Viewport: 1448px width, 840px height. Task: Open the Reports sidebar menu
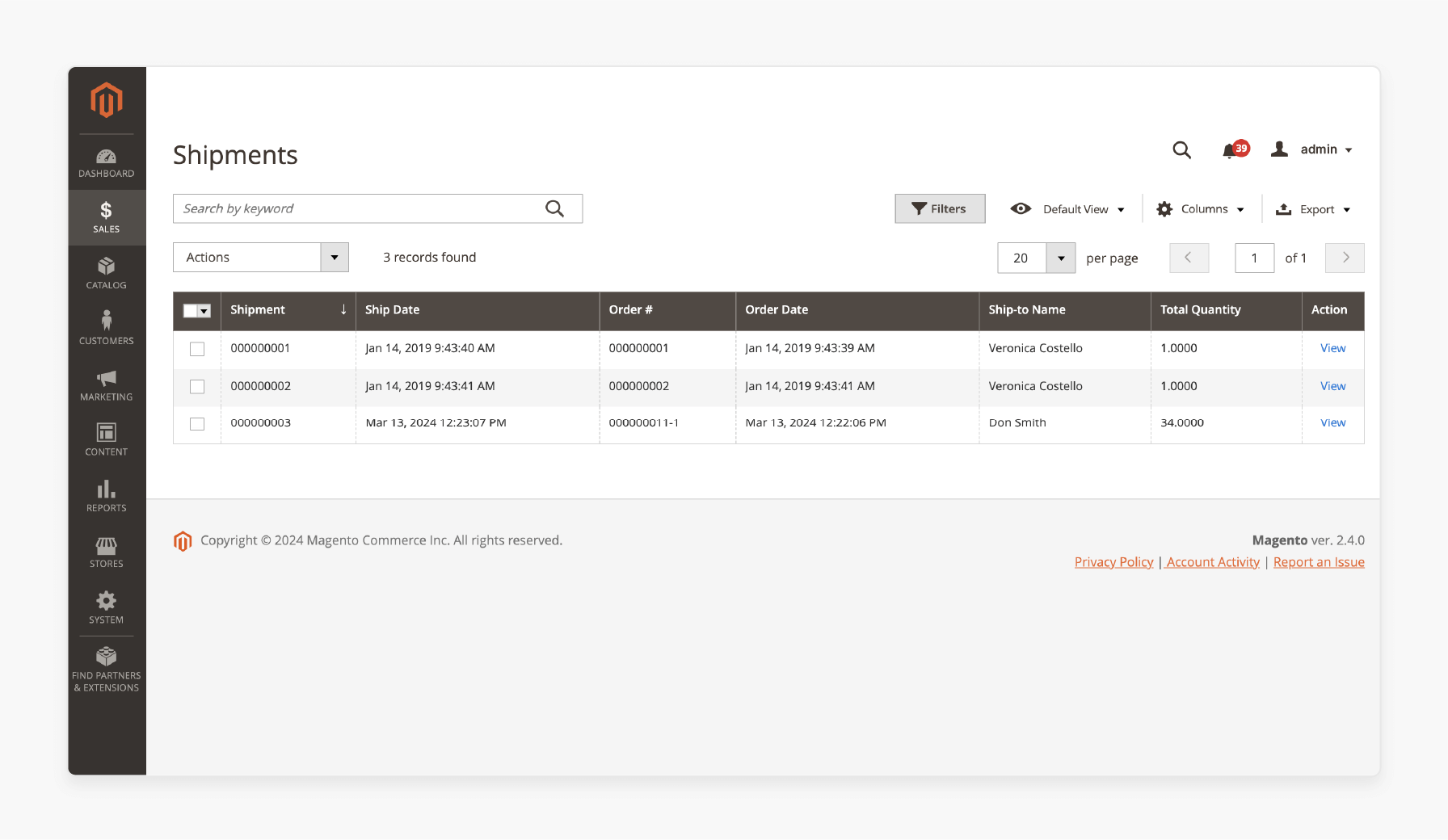point(107,496)
